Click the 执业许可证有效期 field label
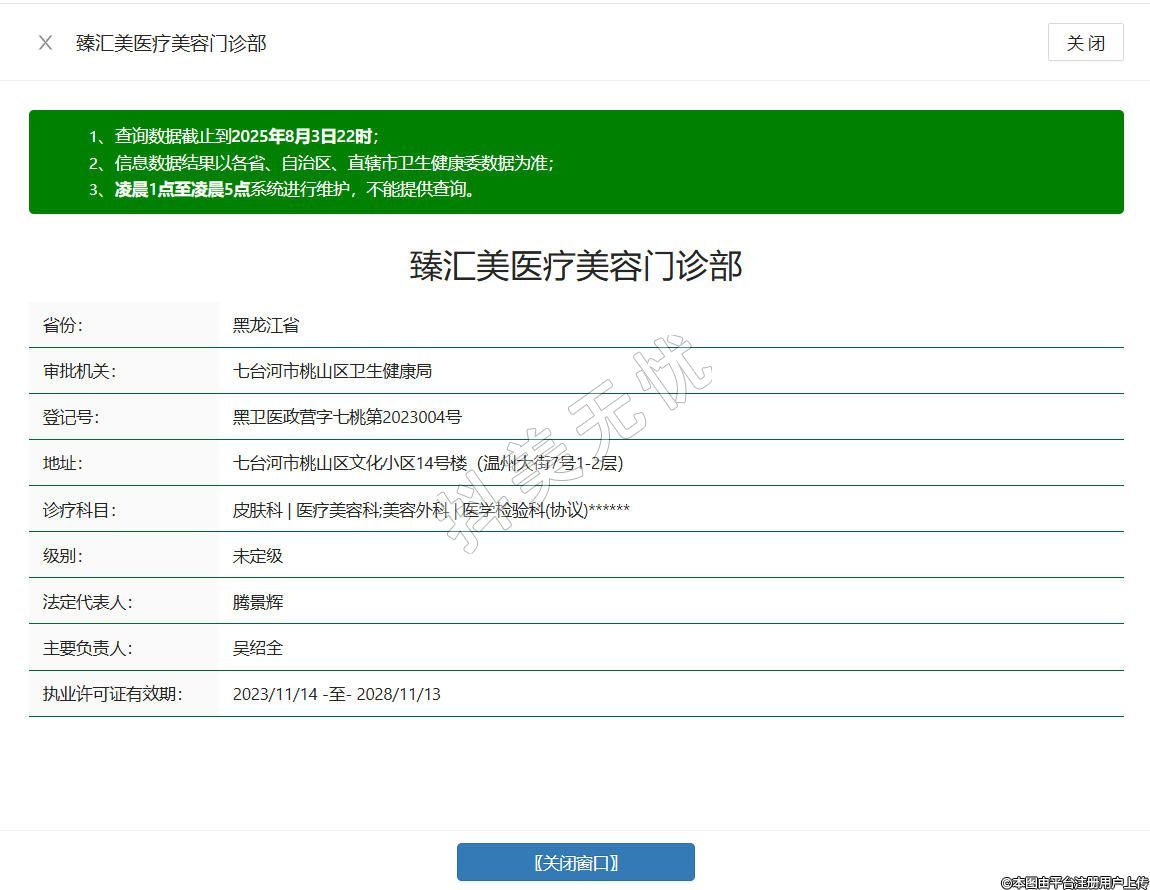The image size is (1150, 890). coord(112,694)
